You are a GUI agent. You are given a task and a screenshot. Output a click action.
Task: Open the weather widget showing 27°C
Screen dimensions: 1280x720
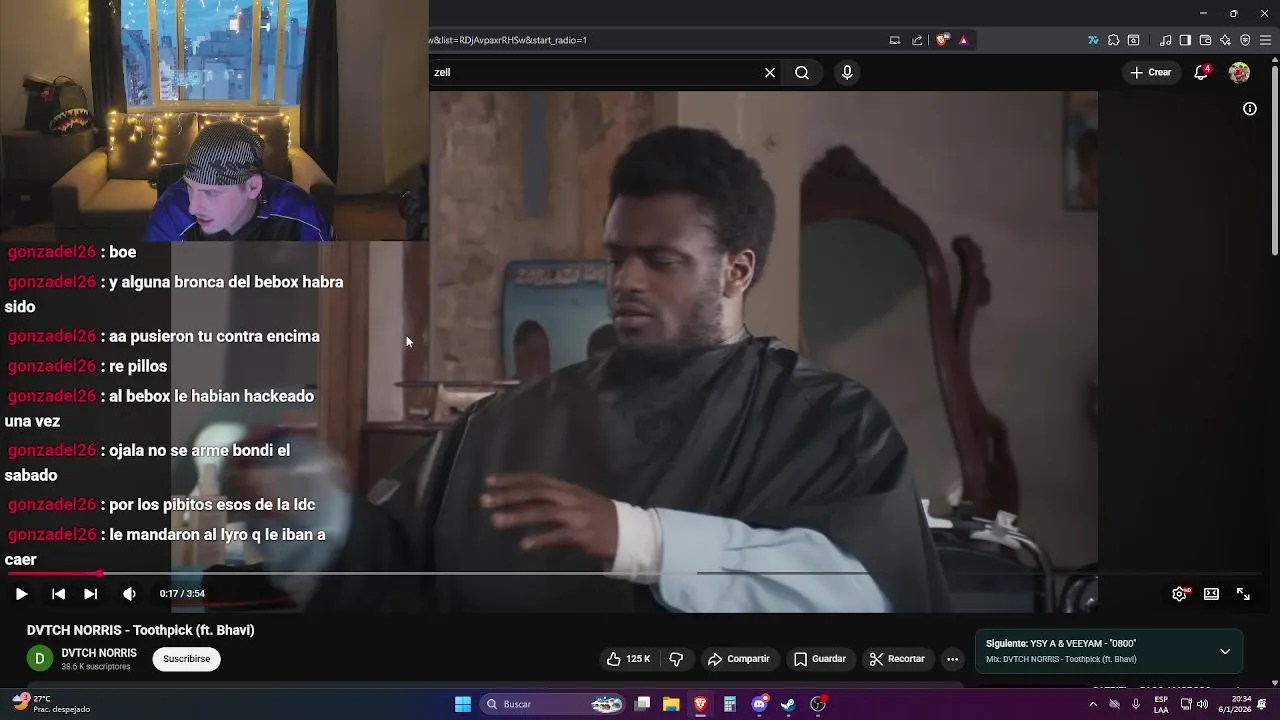click(x=50, y=704)
